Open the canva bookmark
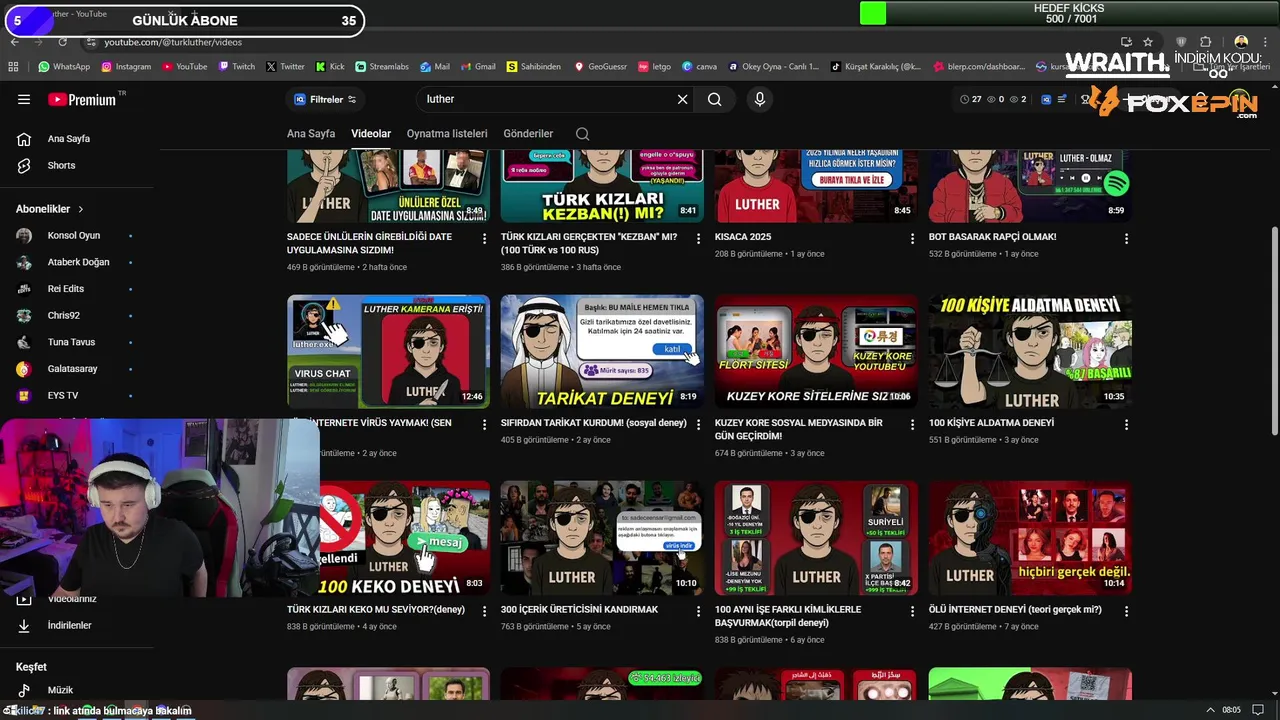 click(699, 67)
